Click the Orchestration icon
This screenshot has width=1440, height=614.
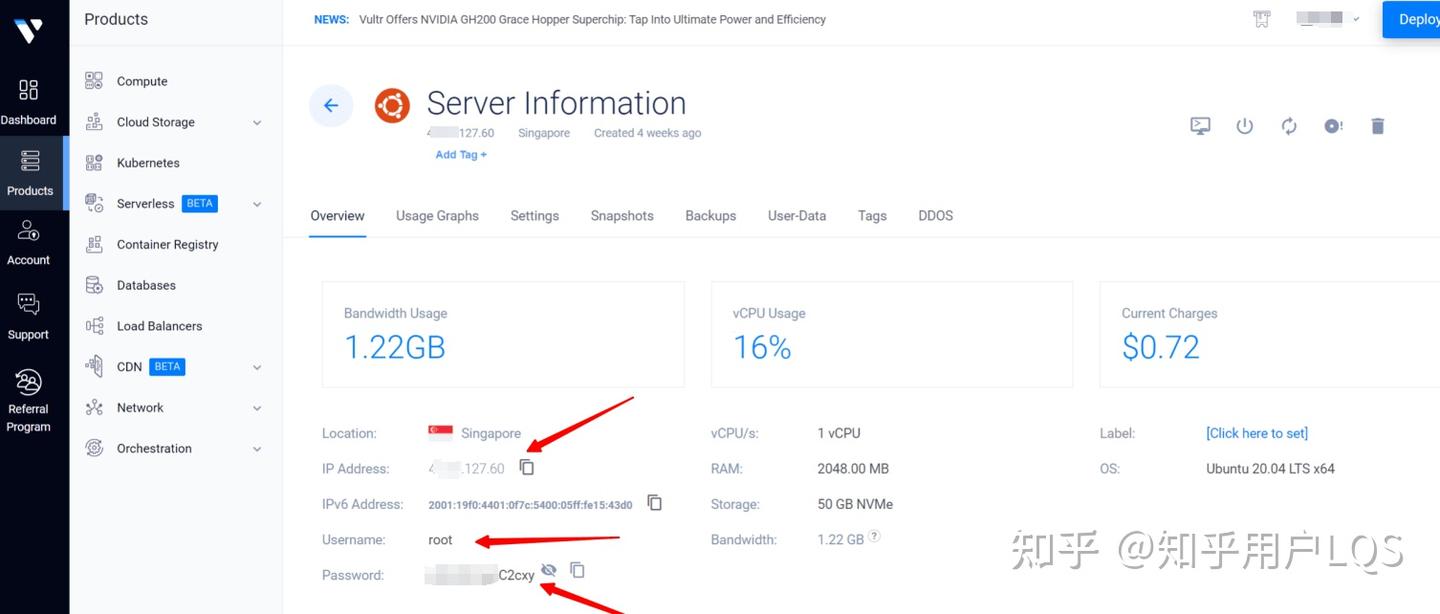pos(94,448)
